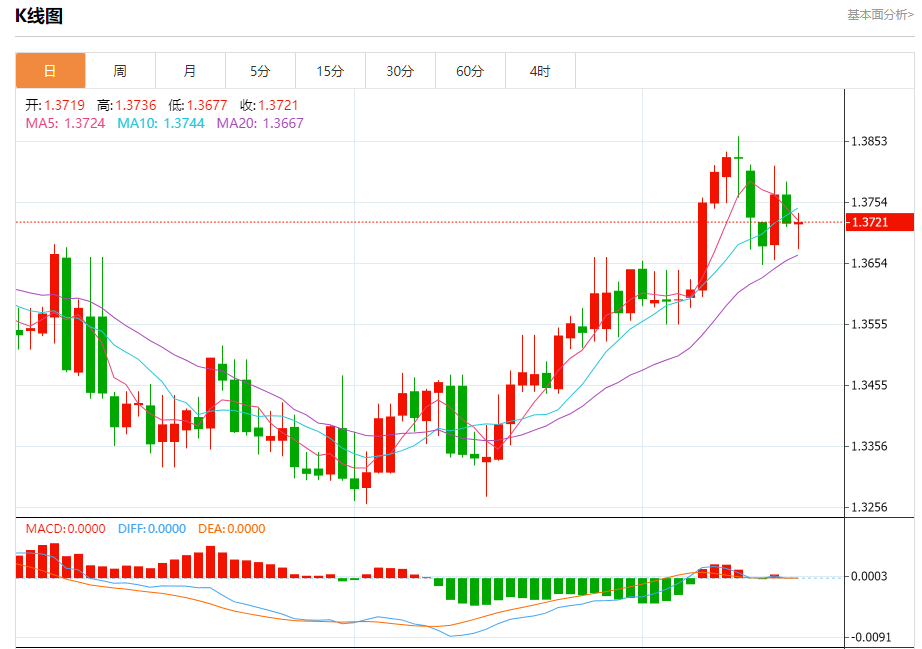The height and width of the screenshot is (649, 922).
Task: Open the 30分 timeframe tab
Action: [x=400, y=71]
